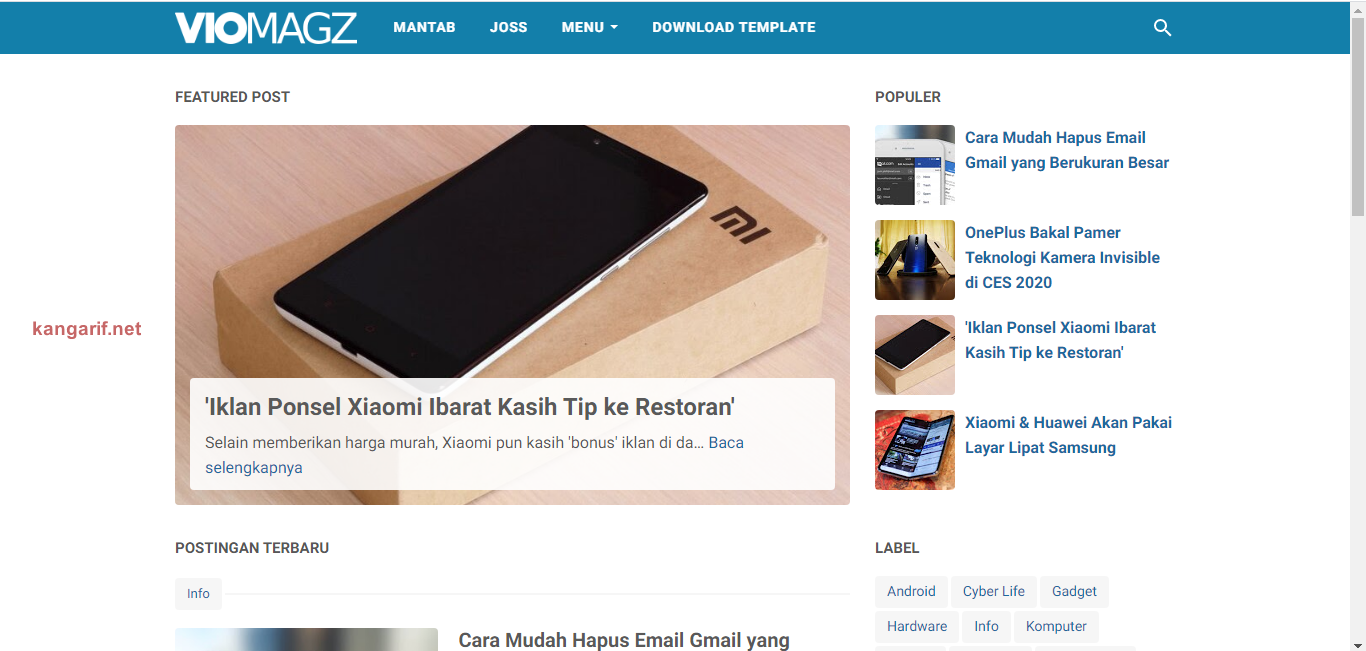Select the Info tag in Label sidebar
This screenshot has width=1366, height=651.
(986, 626)
